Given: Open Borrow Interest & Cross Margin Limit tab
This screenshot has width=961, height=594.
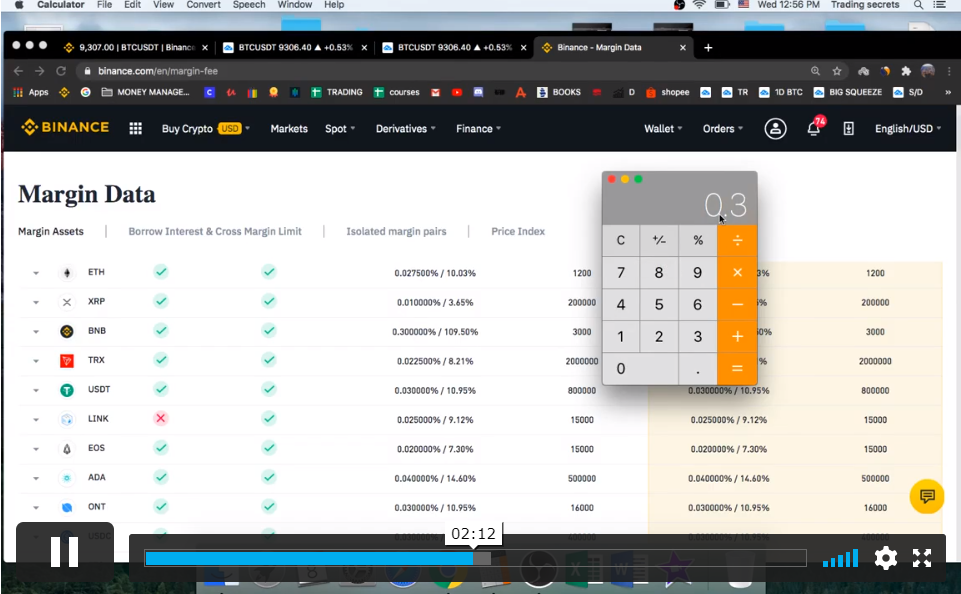Looking at the screenshot, I should point(215,231).
